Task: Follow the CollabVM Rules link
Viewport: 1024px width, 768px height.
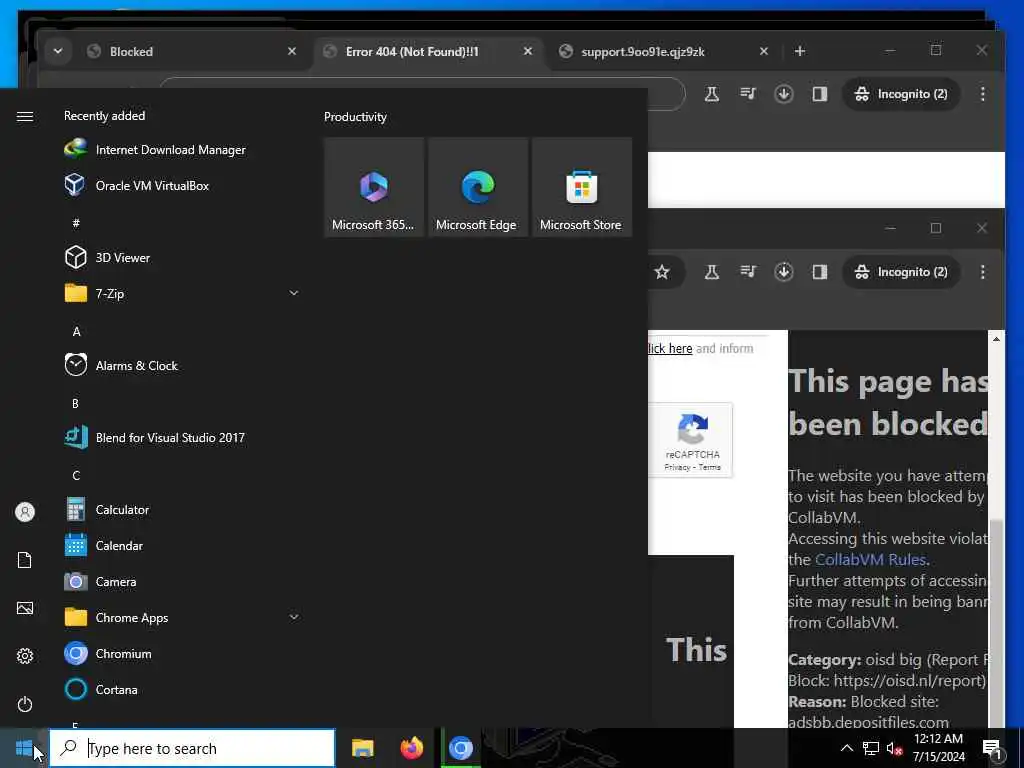Action: [x=871, y=560]
